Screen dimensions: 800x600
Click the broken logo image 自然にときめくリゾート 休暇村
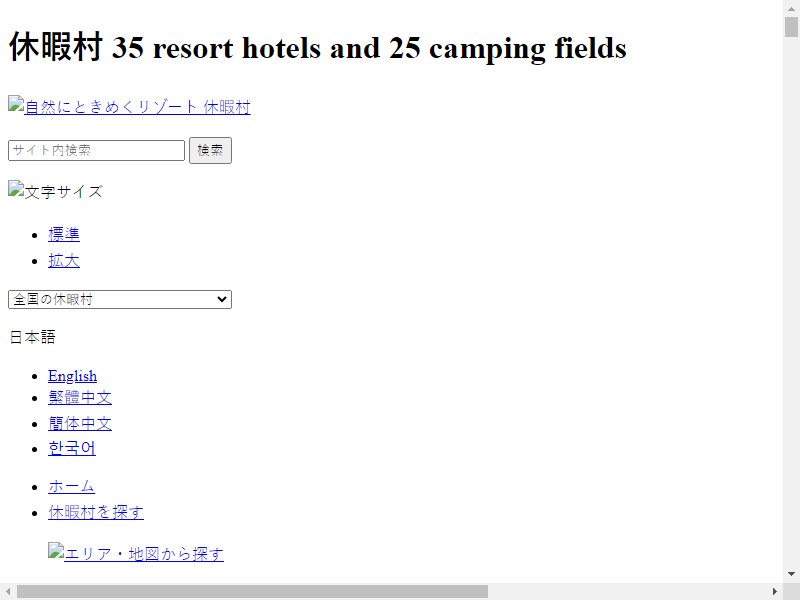pos(129,106)
